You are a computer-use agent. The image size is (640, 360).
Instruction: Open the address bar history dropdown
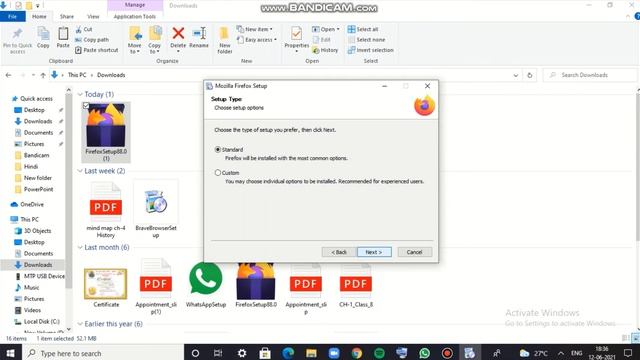tap(516, 75)
